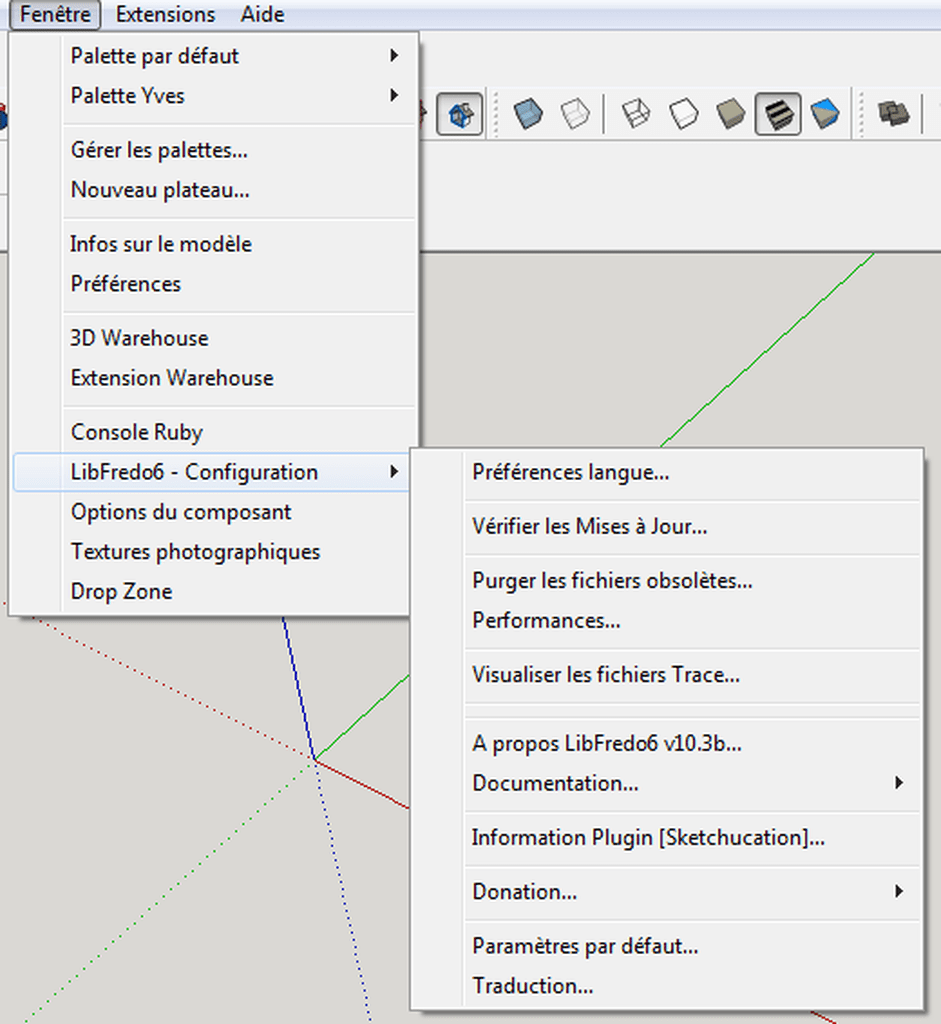Screen dimensions: 941x1024
Task: Open the Aide menu
Action: click(x=262, y=14)
